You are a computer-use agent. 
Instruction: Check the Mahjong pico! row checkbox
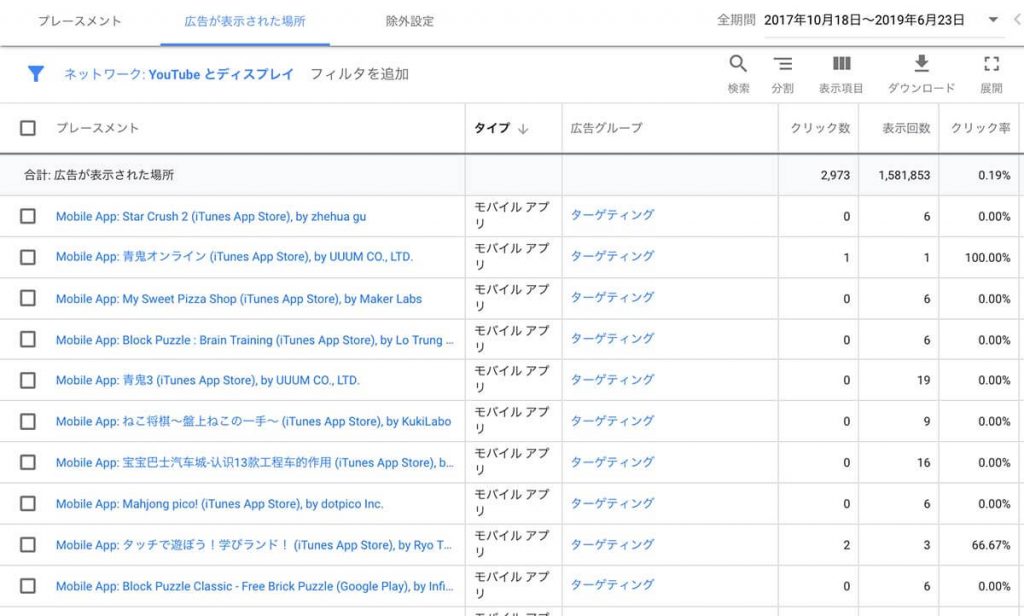click(27, 504)
